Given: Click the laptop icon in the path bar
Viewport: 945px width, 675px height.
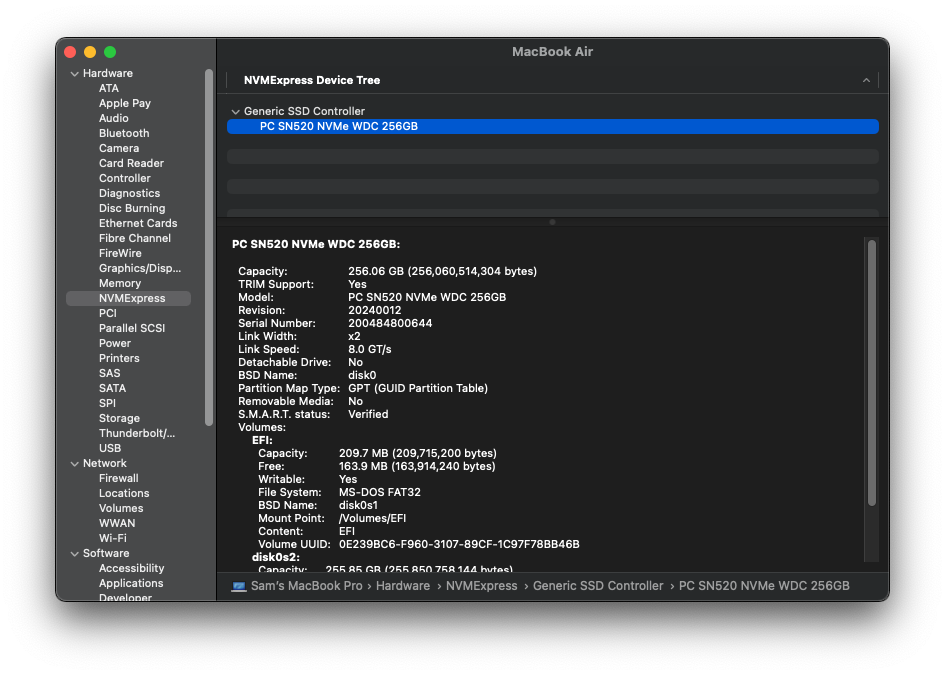Looking at the screenshot, I should (239, 586).
